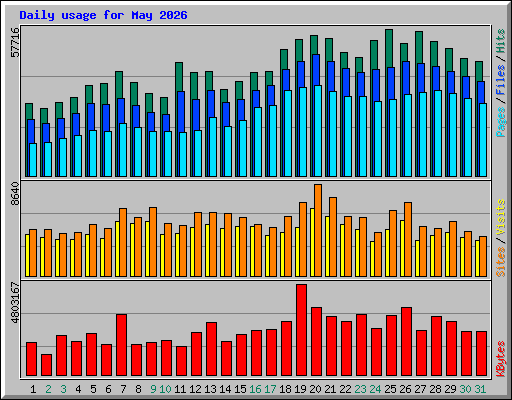Viewport: 512px width, 400px height.
Task: Click day 12 on the x-axis
Action: click(x=195, y=389)
